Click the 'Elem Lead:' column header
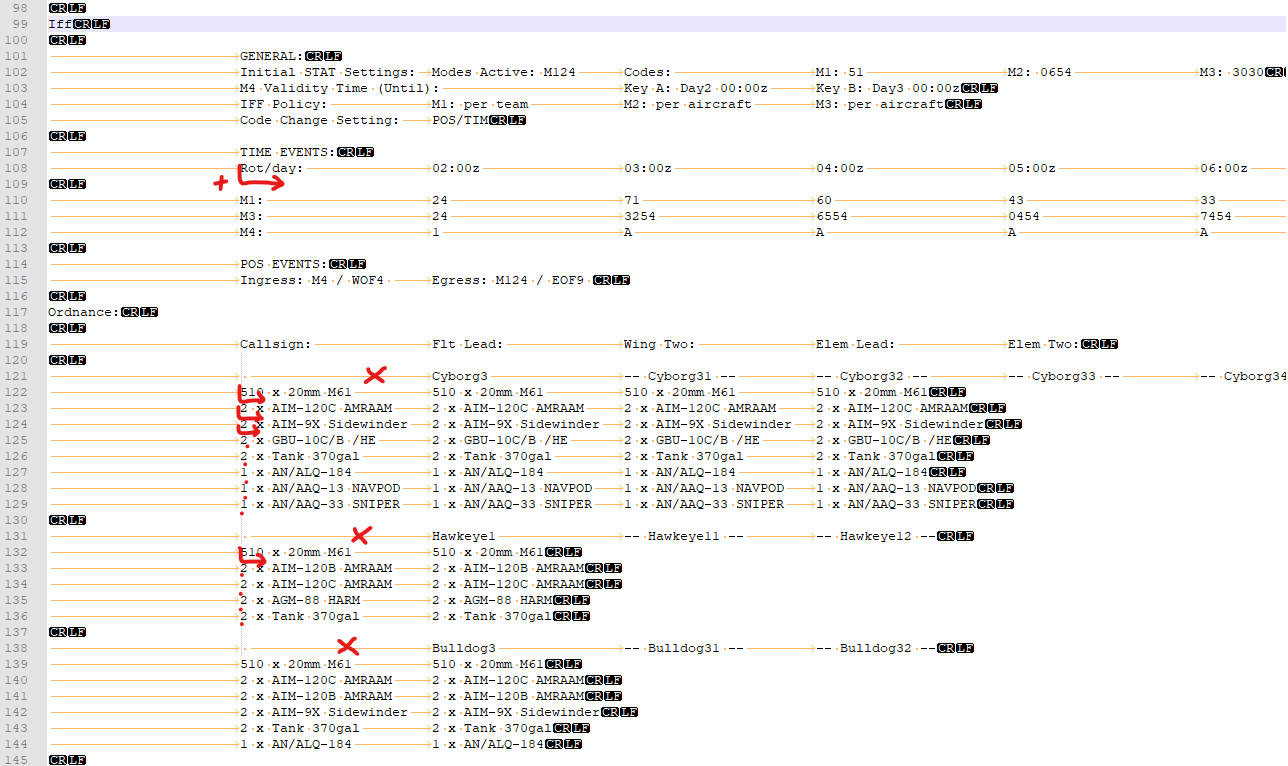Image resolution: width=1288 pixels, height=766 pixels. pos(856,344)
